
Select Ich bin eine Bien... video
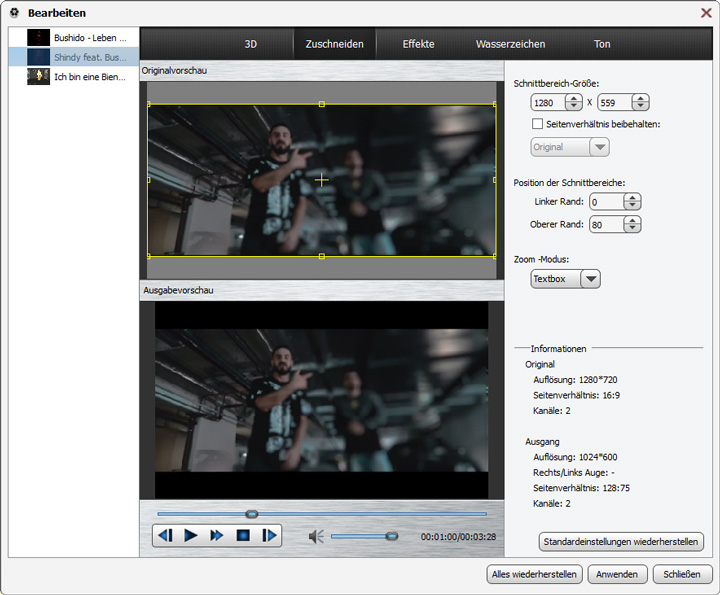click(x=74, y=77)
